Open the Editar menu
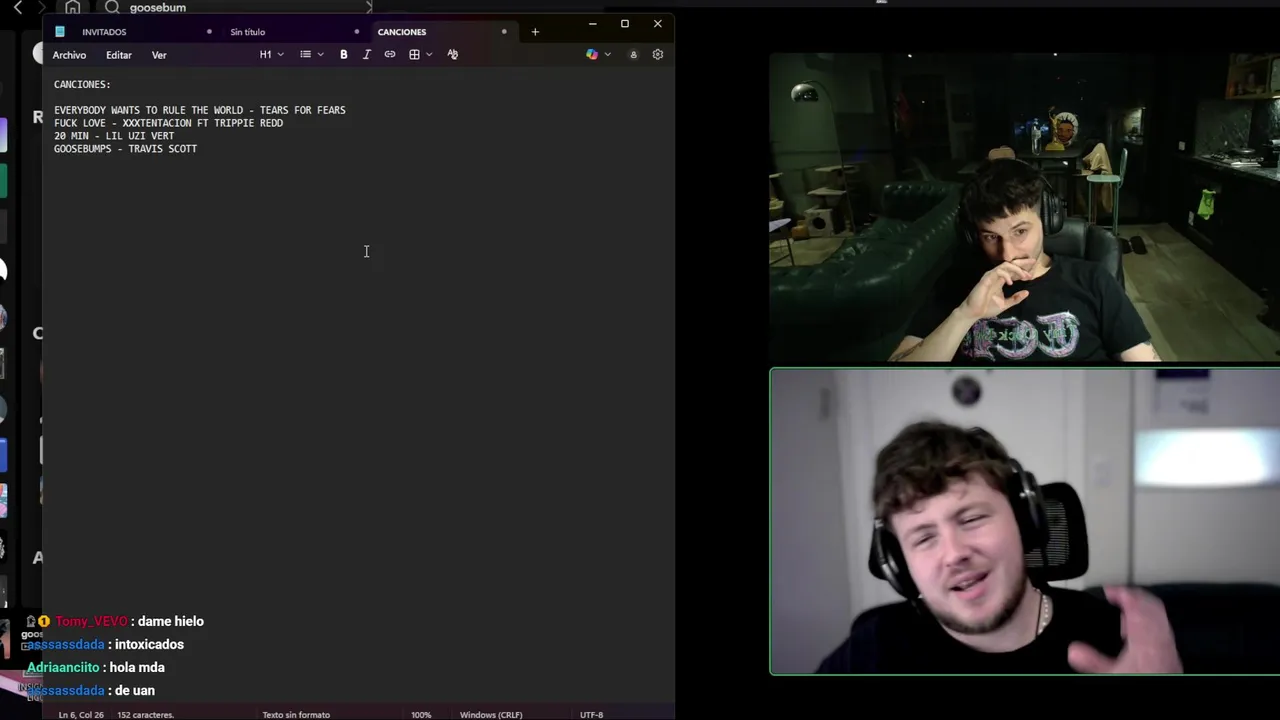Image resolution: width=1280 pixels, height=720 pixels. (119, 55)
